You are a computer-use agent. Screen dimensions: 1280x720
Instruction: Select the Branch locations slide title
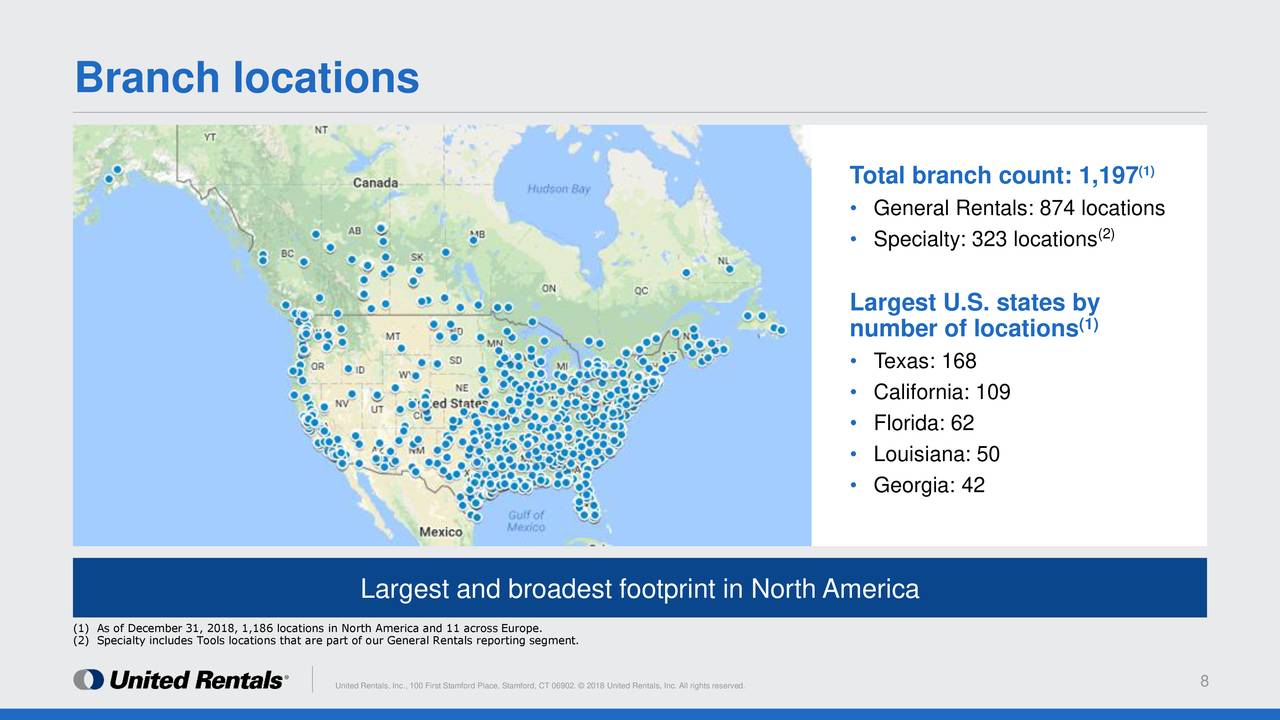[x=248, y=77]
